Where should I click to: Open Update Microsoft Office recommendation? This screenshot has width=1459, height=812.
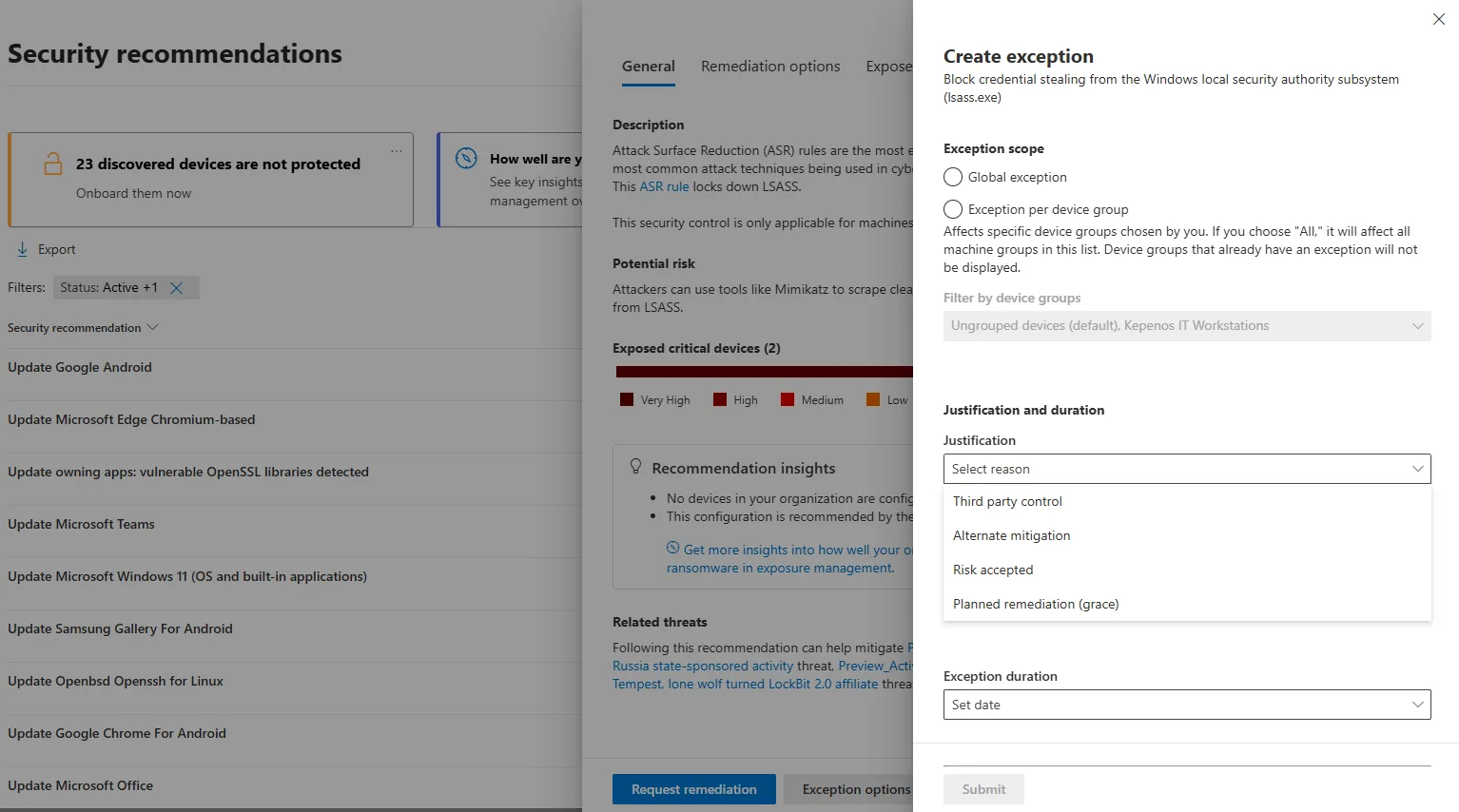(80, 785)
